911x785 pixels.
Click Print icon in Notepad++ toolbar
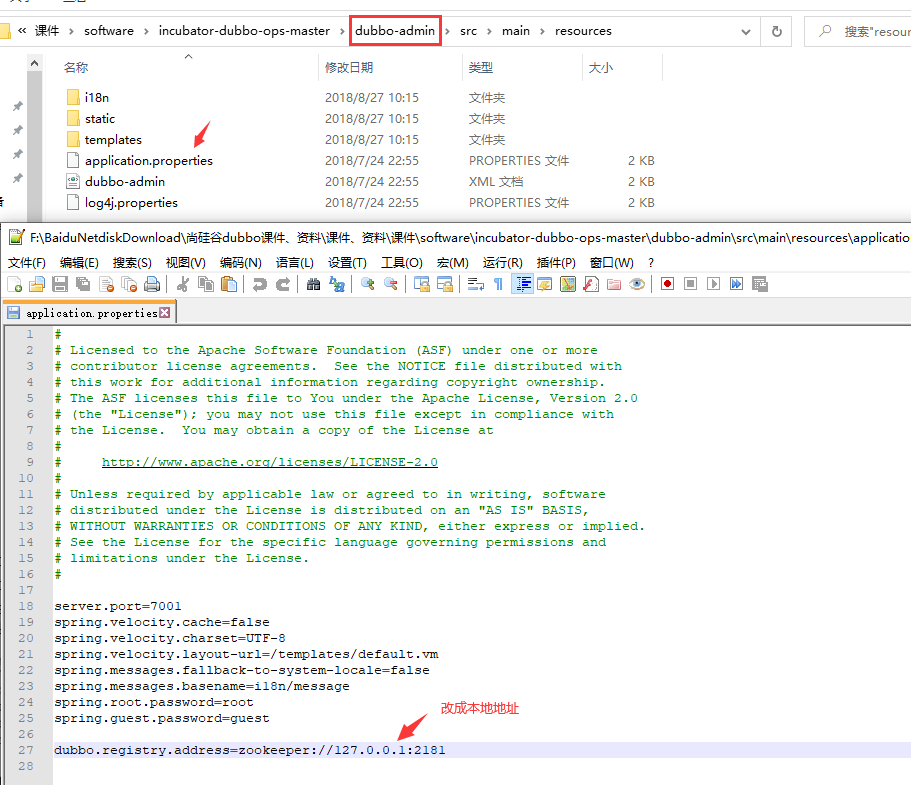[152, 284]
